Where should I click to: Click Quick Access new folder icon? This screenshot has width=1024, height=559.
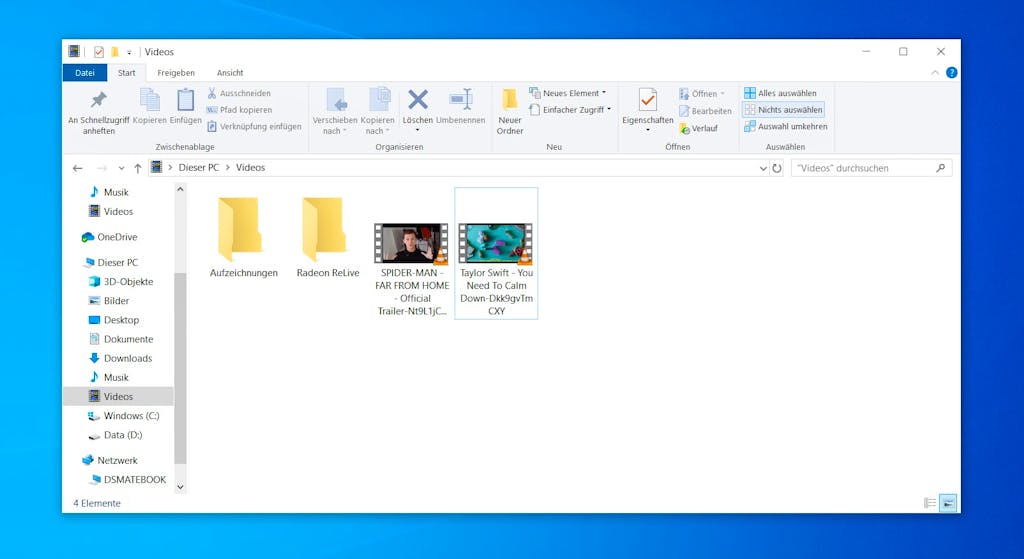(x=115, y=52)
